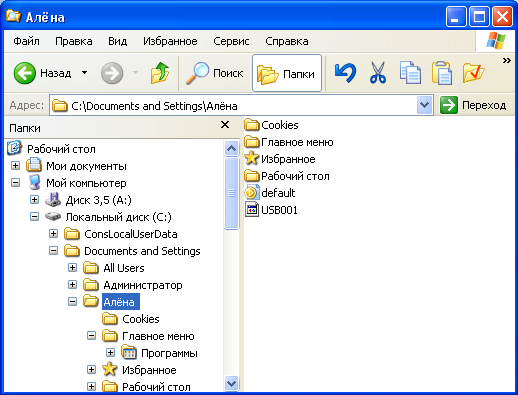Click the address path field
The width and height of the screenshot is (518, 395).
[233, 106]
